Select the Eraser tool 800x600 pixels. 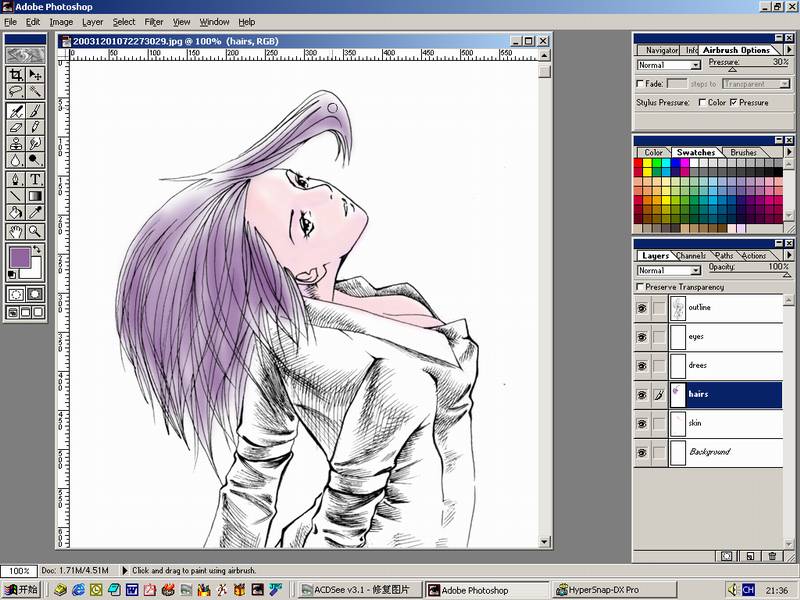tap(16, 127)
